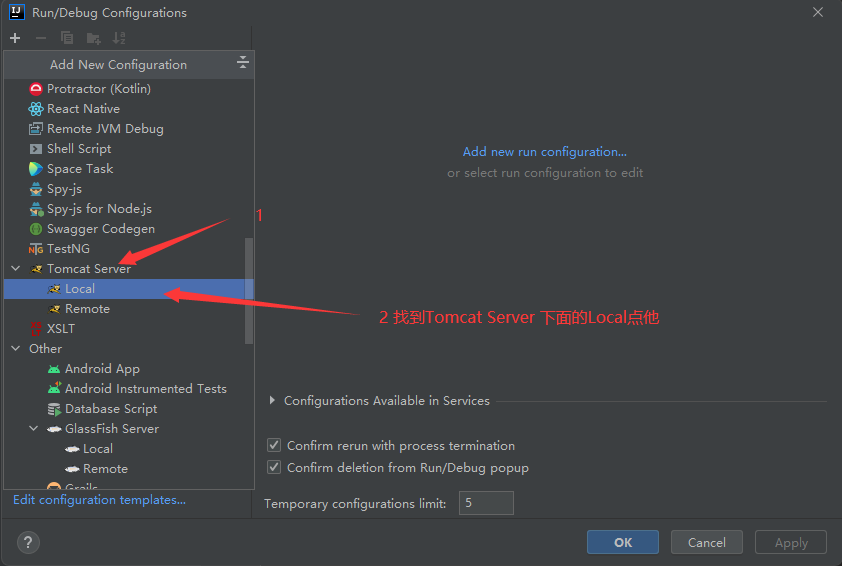The width and height of the screenshot is (842, 566).
Task: Select Local under GlassFish Server
Action: (129, 449)
